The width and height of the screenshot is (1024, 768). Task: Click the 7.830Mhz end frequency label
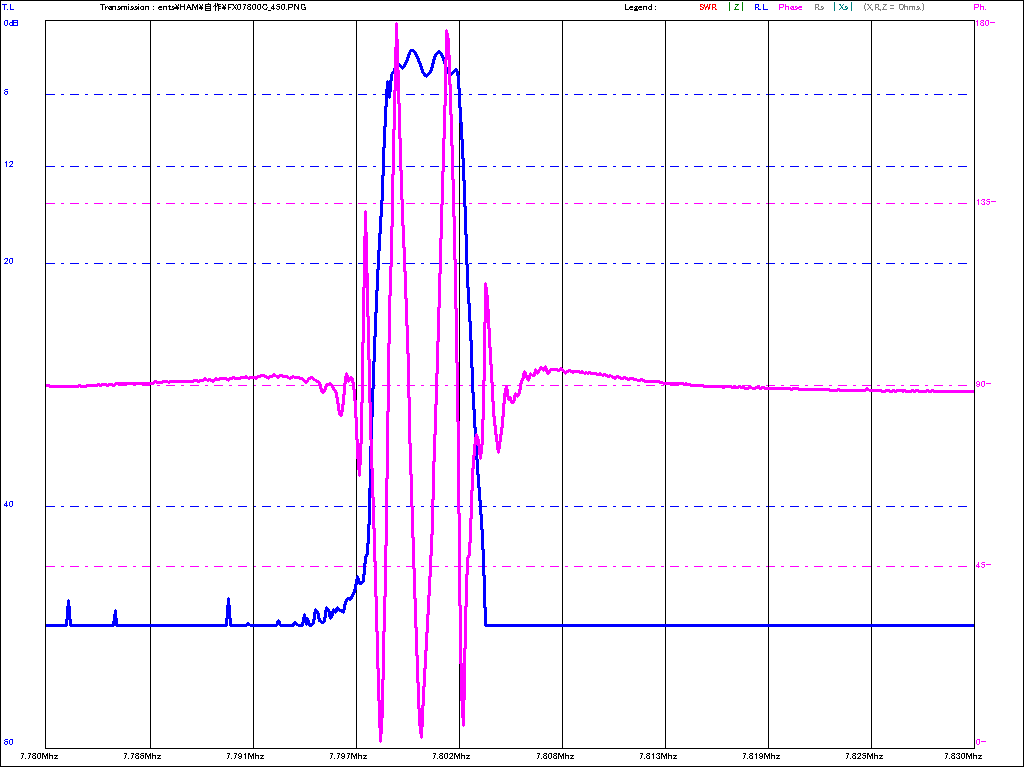(x=973, y=756)
